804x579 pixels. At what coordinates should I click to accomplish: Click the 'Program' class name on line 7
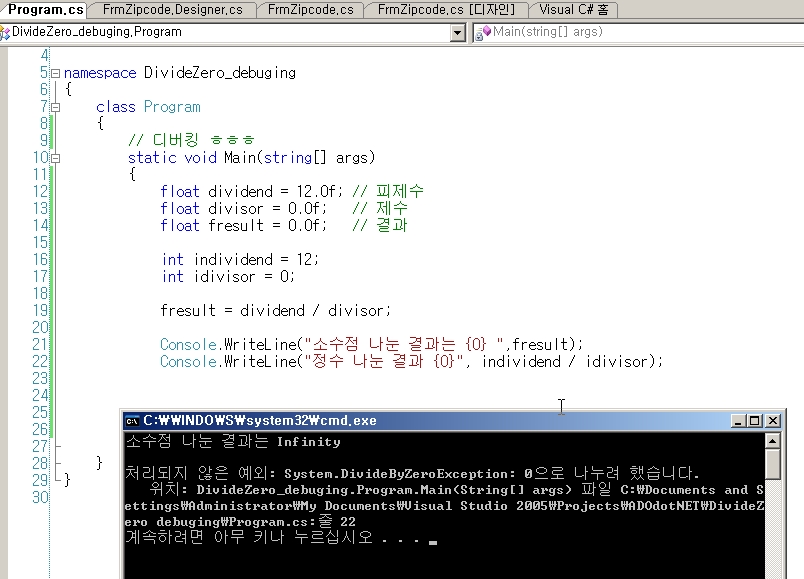[172, 107]
